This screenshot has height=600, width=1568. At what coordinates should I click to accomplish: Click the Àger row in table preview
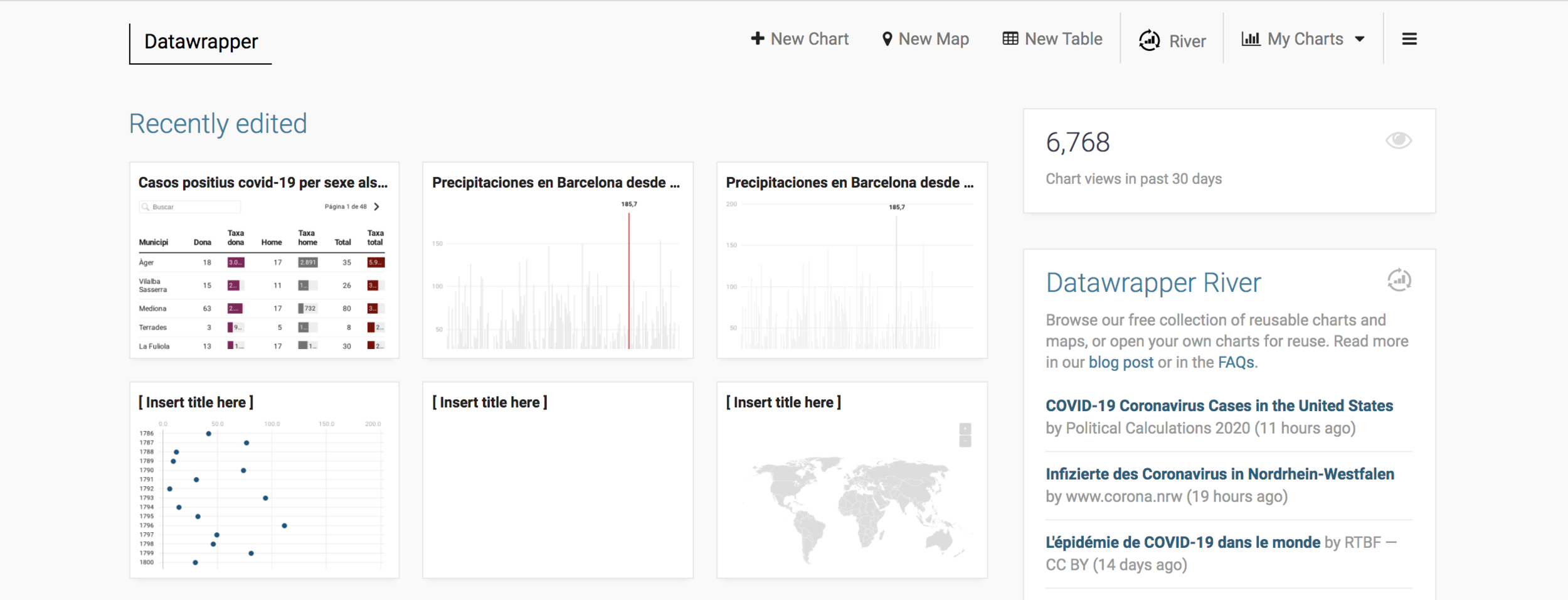click(x=262, y=262)
